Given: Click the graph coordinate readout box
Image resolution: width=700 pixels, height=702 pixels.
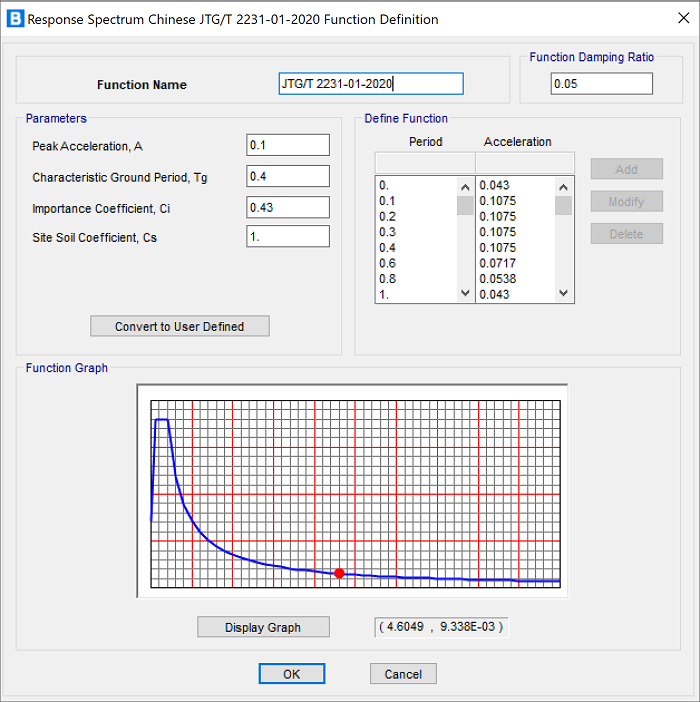Looking at the screenshot, I should point(441,627).
